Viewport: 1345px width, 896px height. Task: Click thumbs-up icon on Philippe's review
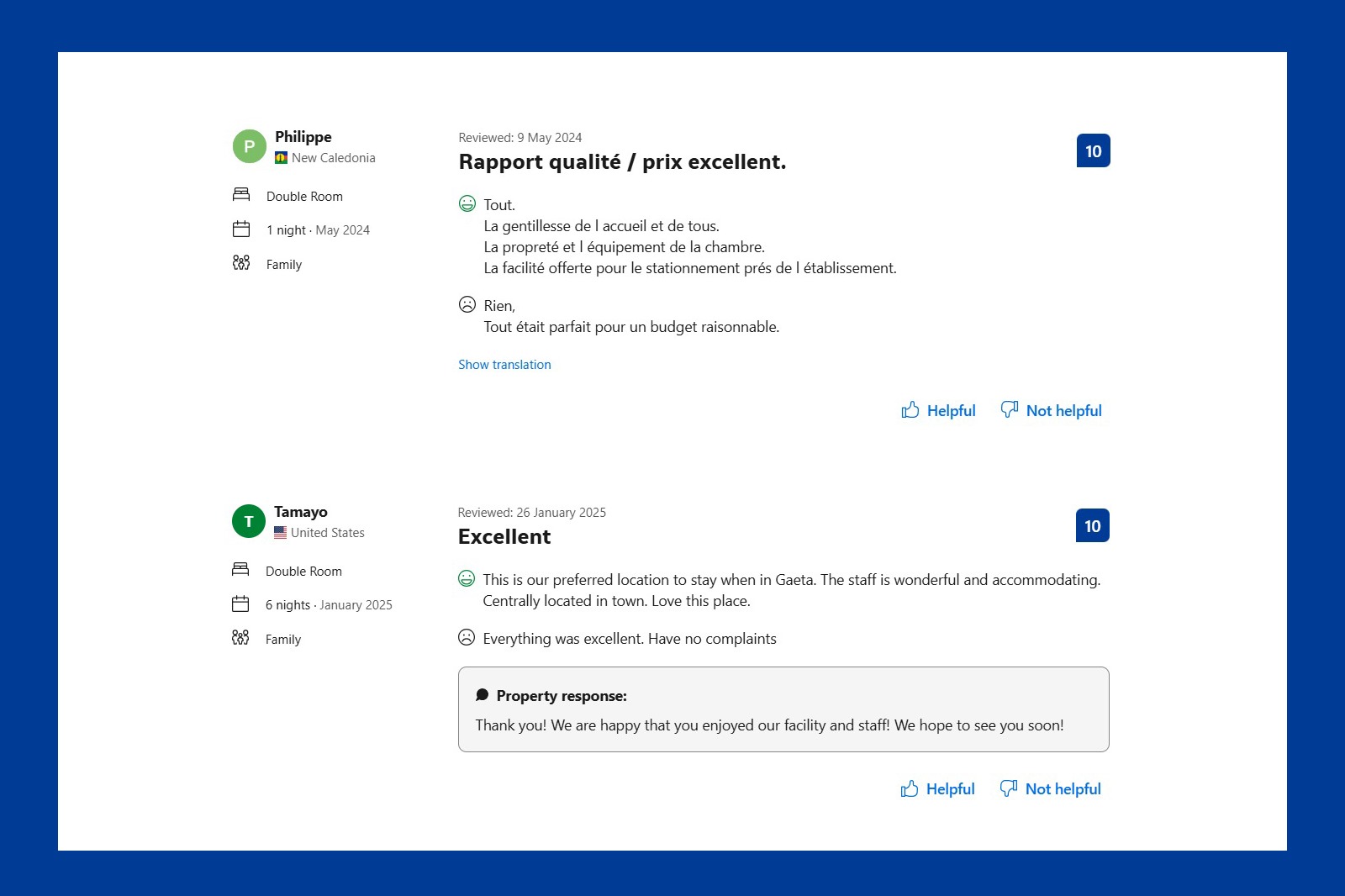[x=910, y=409]
